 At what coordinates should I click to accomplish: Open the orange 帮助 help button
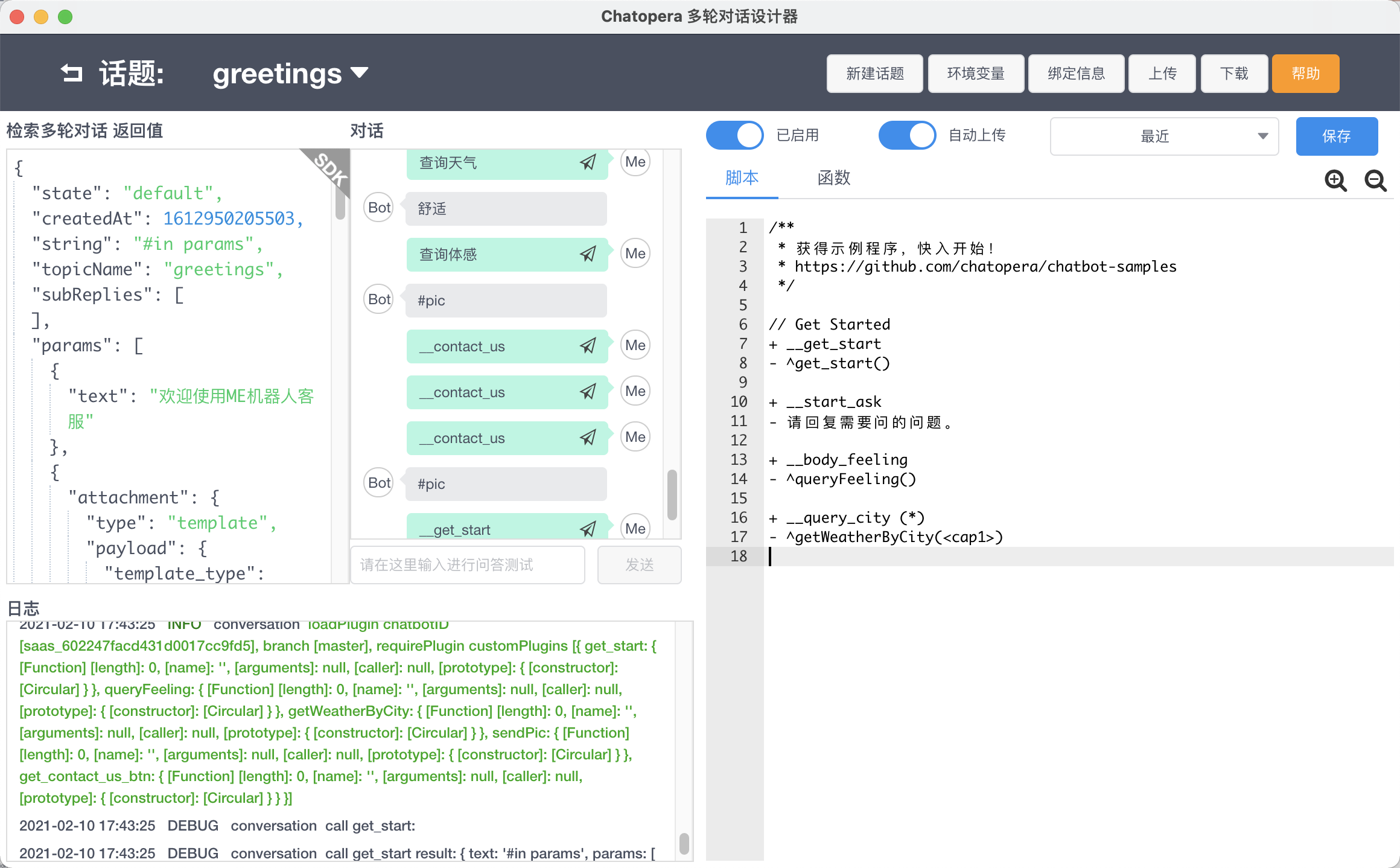[1305, 74]
